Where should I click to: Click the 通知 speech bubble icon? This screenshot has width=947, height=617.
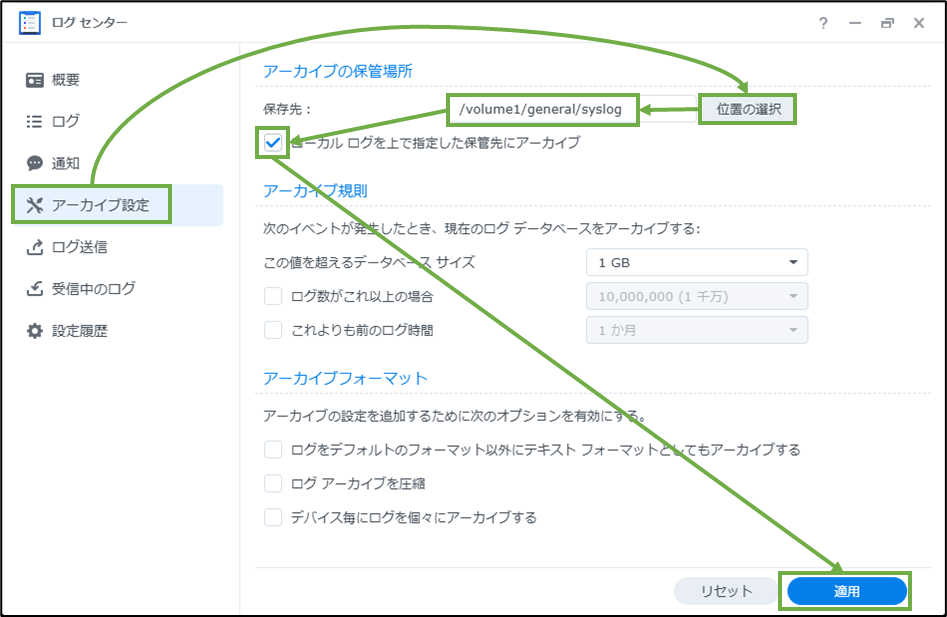tap(35, 163)
